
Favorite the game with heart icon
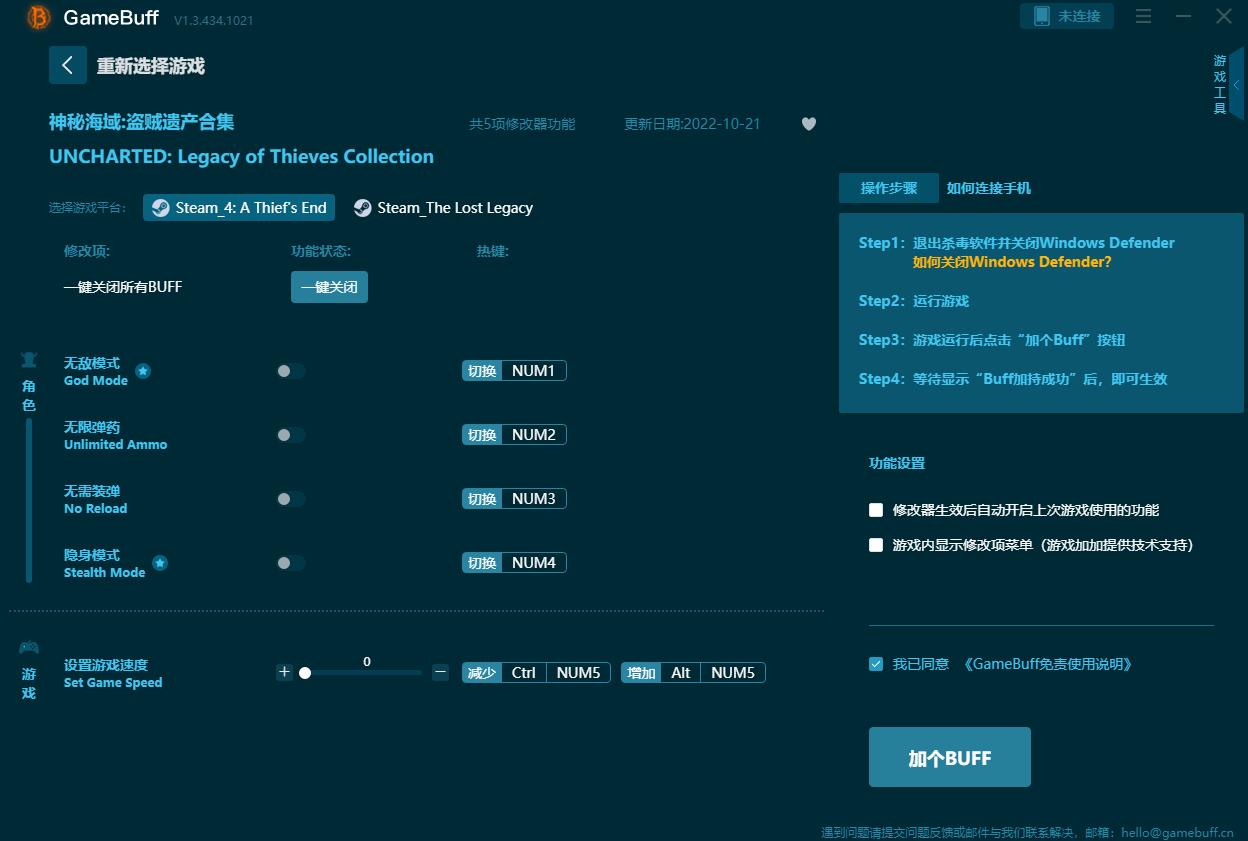pyautogui.click(x=809, y=124)
